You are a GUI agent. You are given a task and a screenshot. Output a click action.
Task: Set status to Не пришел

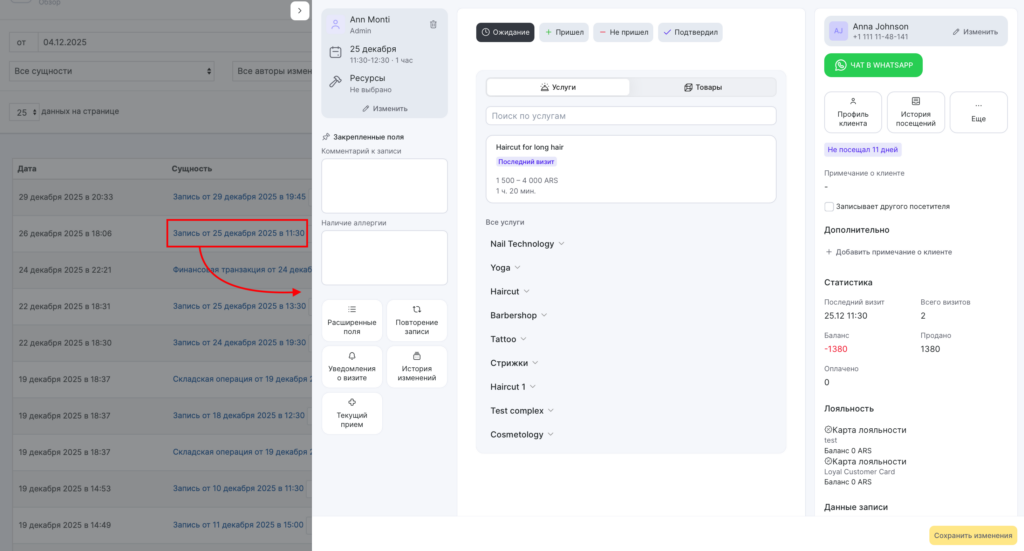(623, 32)
